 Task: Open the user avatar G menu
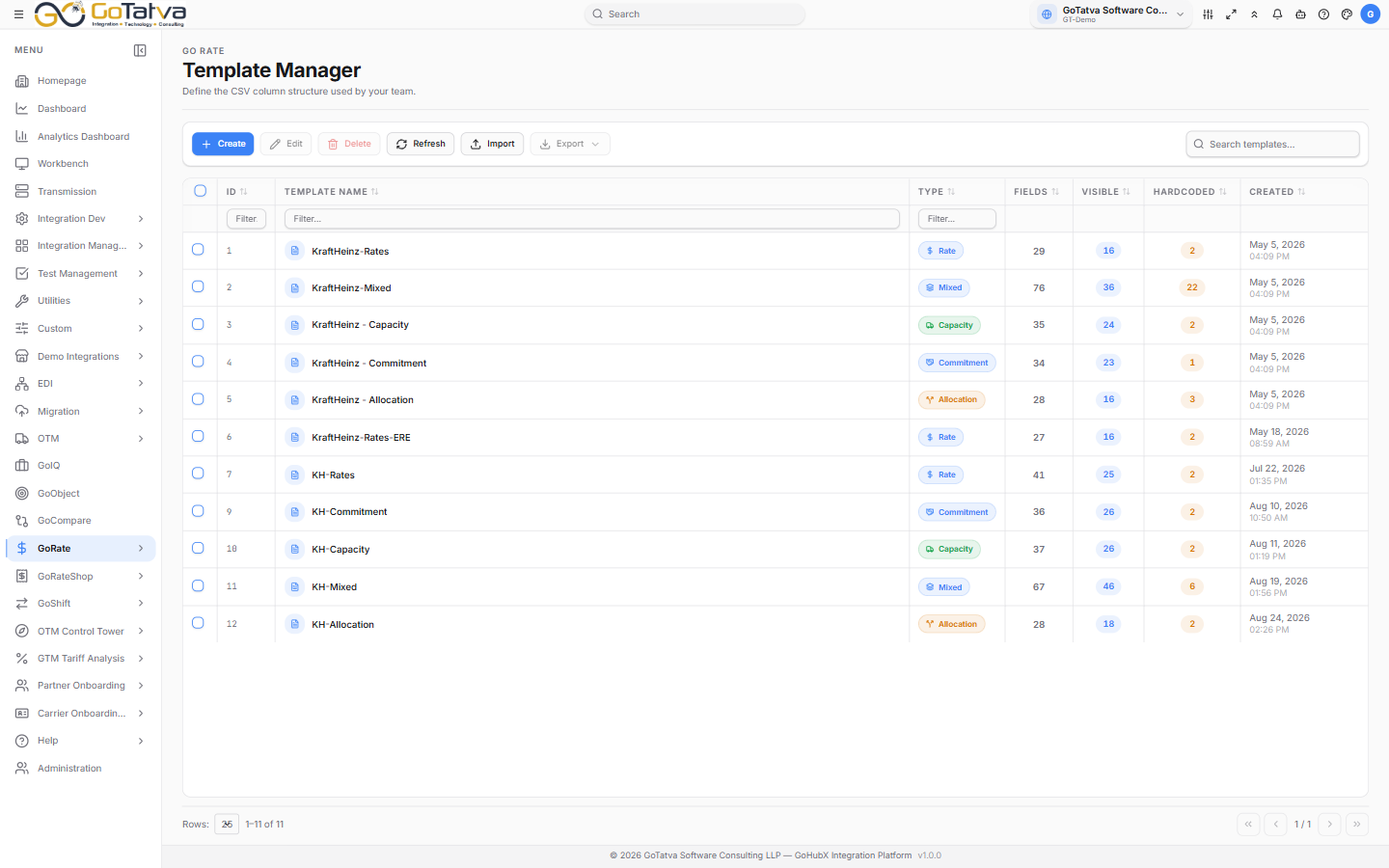1370,14
